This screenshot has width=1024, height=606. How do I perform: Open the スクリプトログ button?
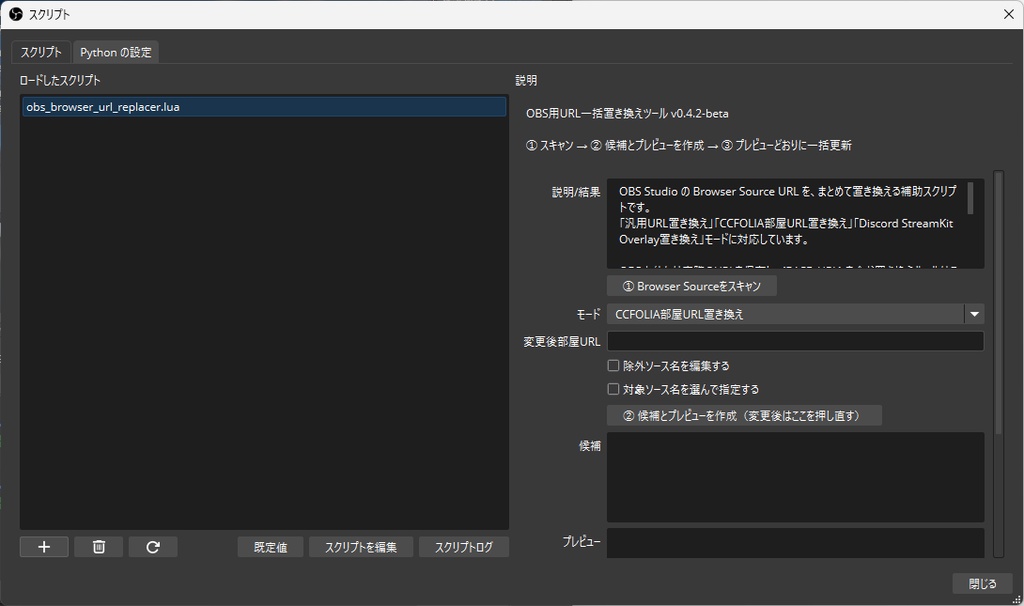click(464, 547)
